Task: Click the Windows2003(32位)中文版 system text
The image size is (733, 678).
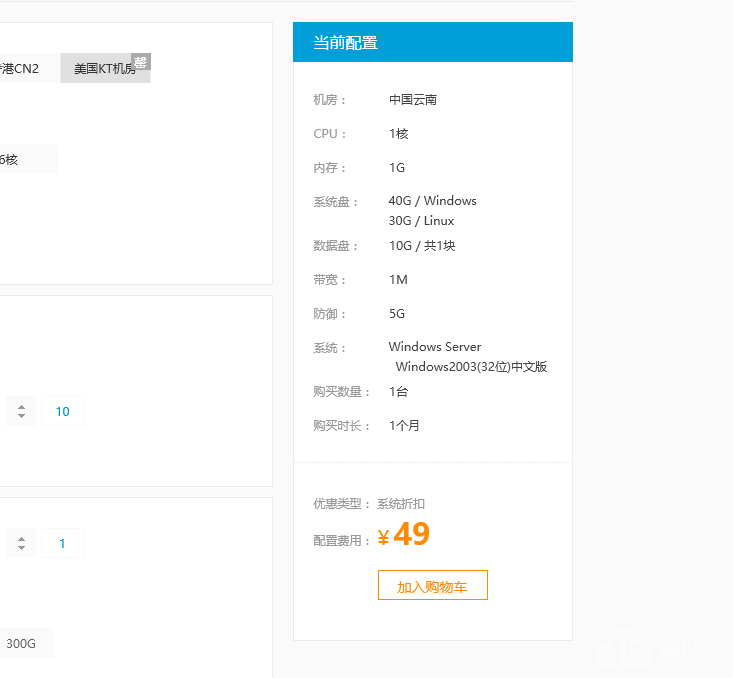Action: click(x=471, y=367)
